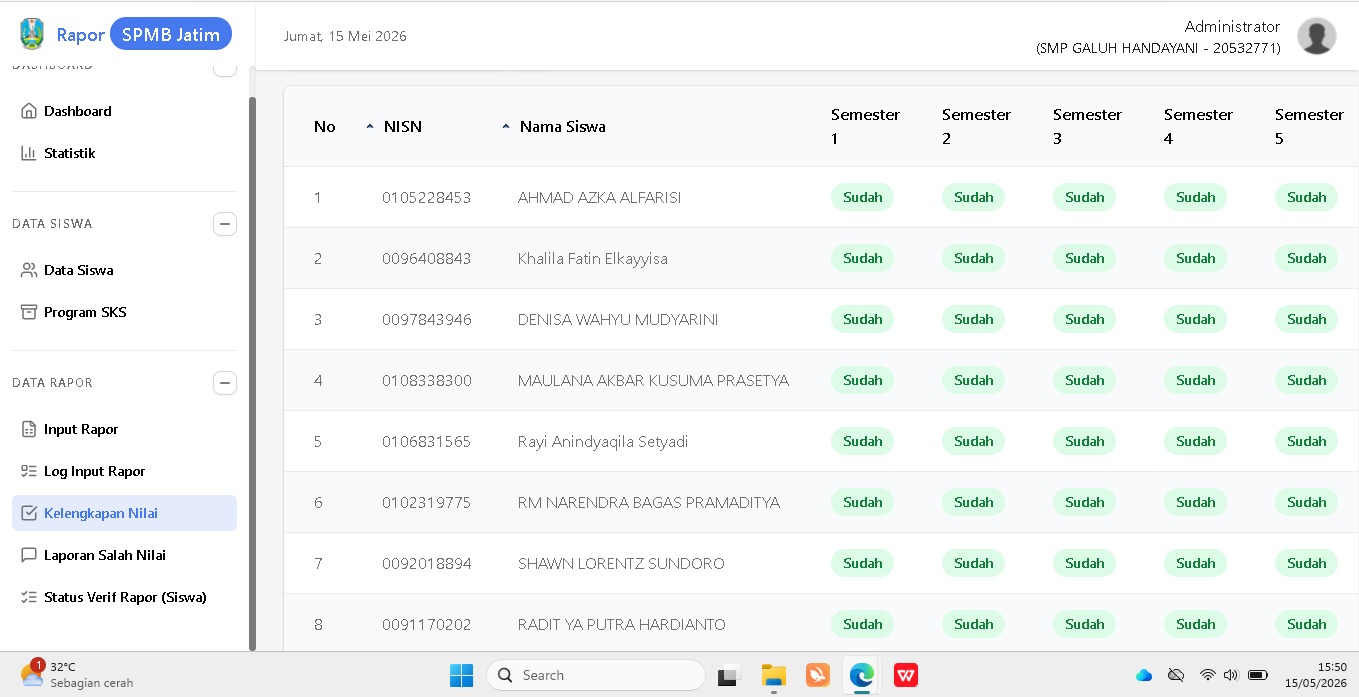The image size is (1359, 697).
Task: Click NISN 0102319775
Action: pos(426,503)
